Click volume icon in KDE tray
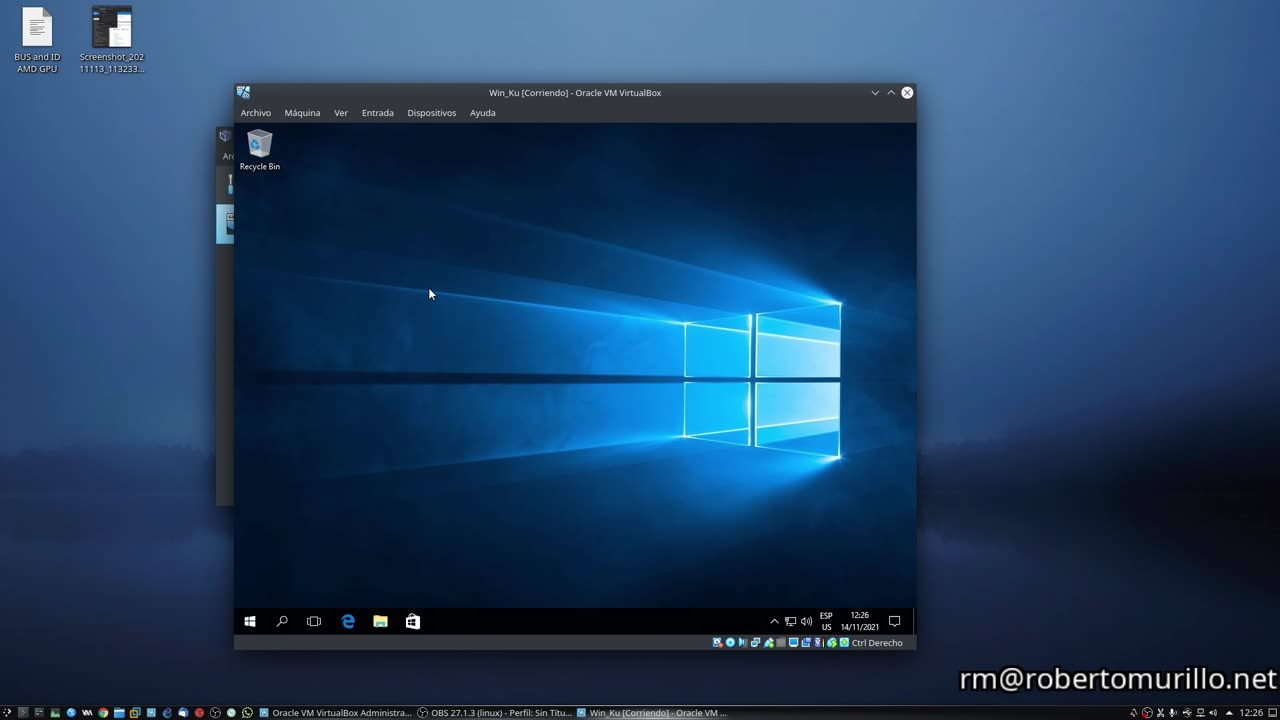The image size is (1280, 720). [x=1213, y=713]
